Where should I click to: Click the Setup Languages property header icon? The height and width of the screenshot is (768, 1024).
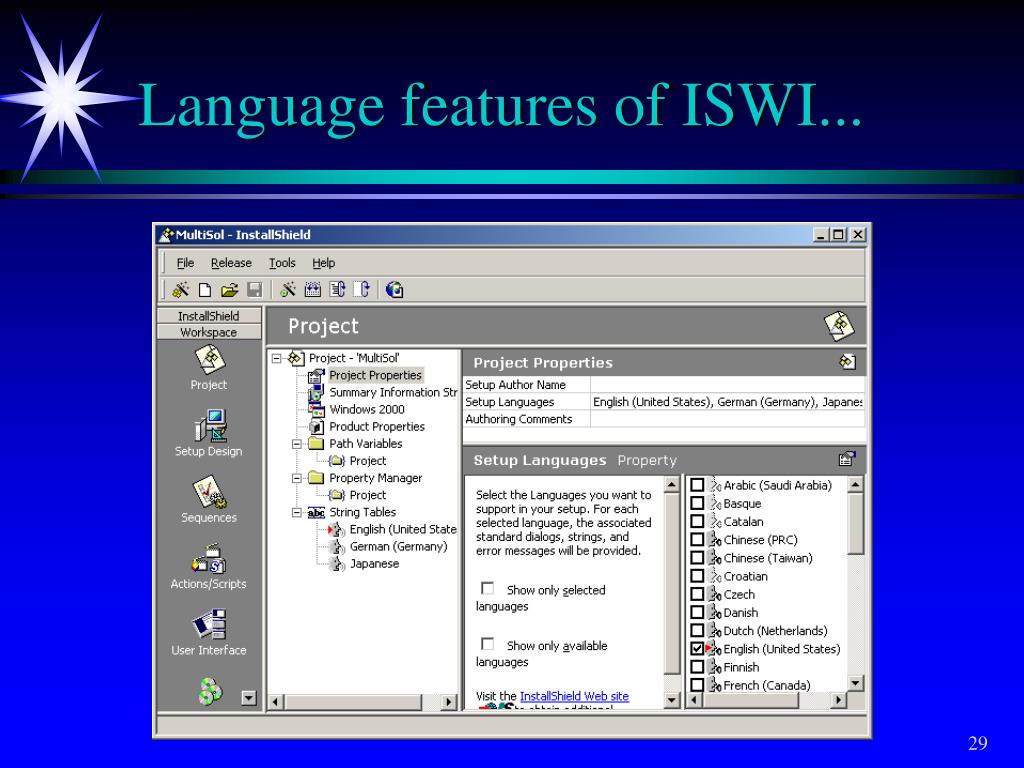coord(847,459)
